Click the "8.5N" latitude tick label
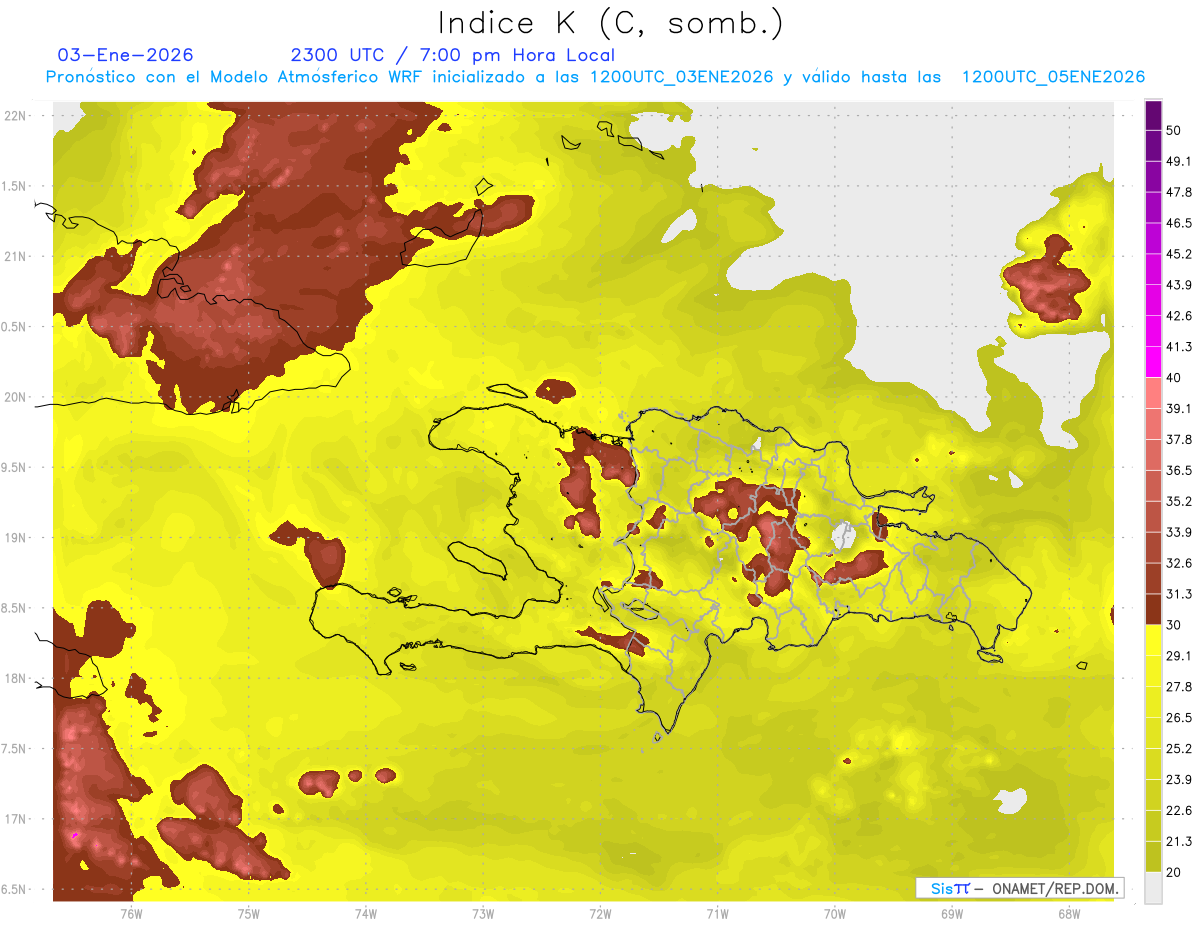This screenshot has width=1200, height=927. click(x=15, y=608)
